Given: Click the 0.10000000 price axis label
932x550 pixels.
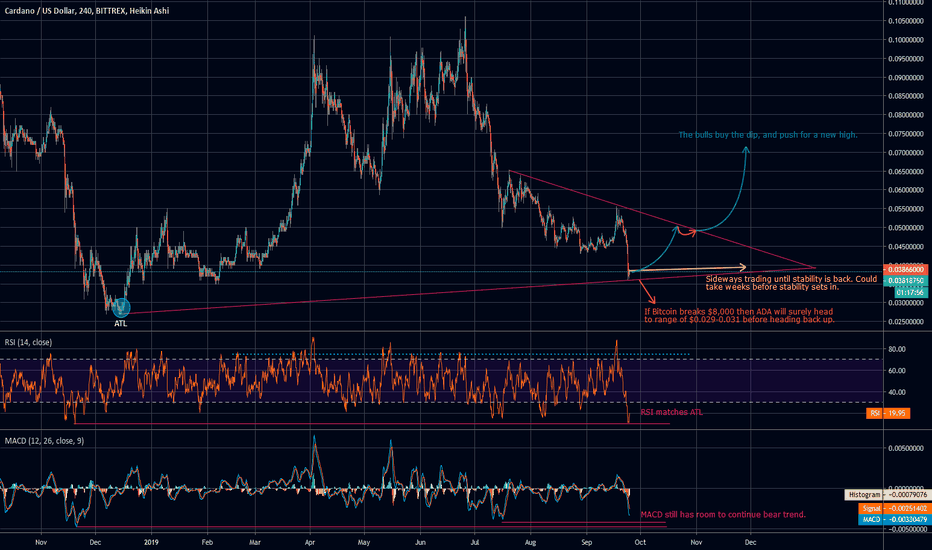Looking at the screenshot, I should pos(906,40).
